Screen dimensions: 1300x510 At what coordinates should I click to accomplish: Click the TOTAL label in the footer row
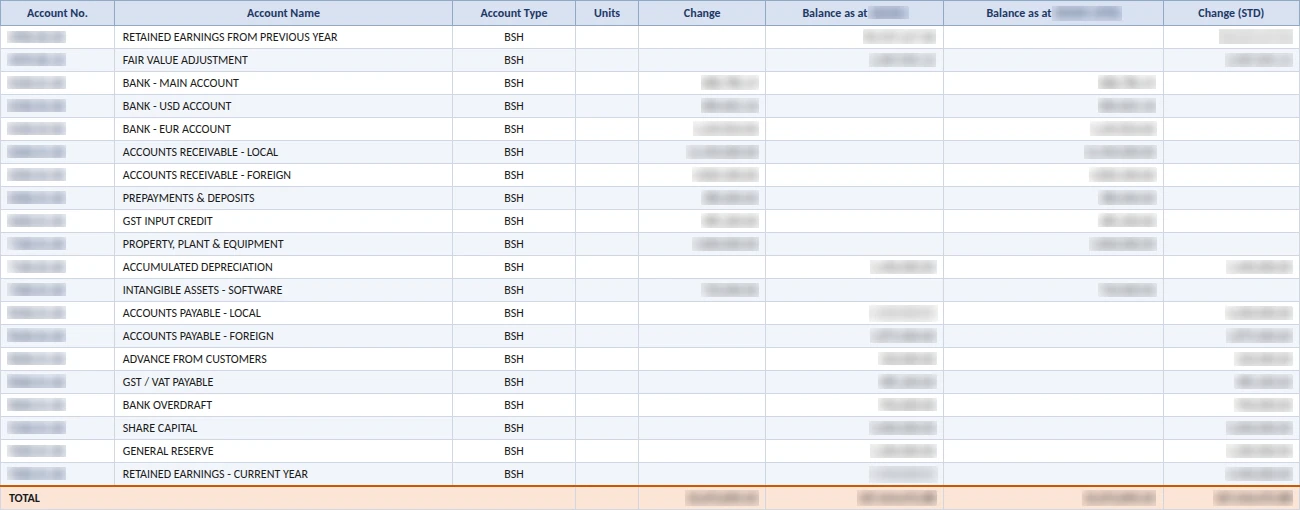(25, 498)
